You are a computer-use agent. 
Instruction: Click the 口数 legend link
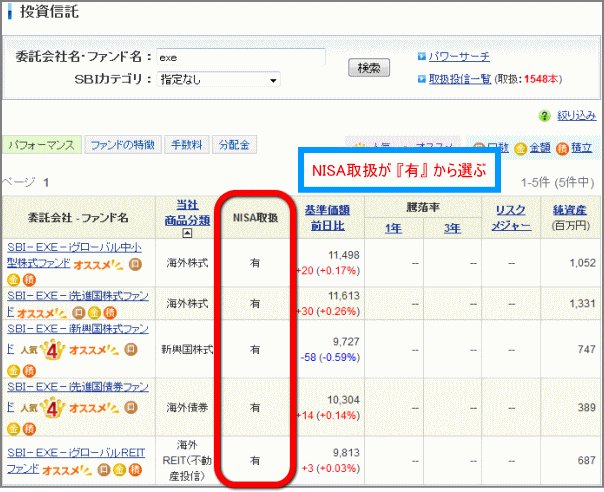498,148
